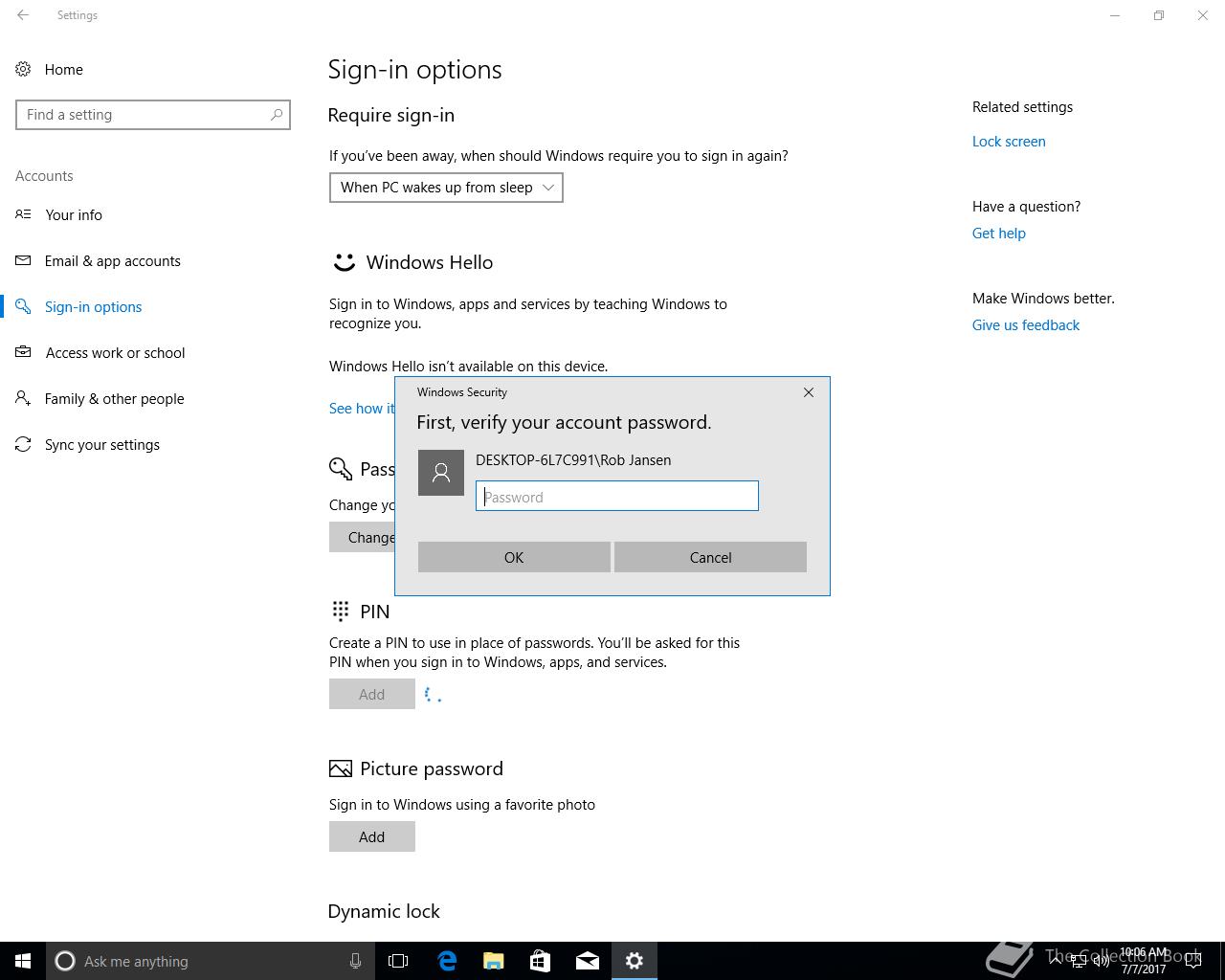Click the DESKTOP-6L7C991\Rob Jansen account name
1225x980 pixels.
tap(573, 459)
